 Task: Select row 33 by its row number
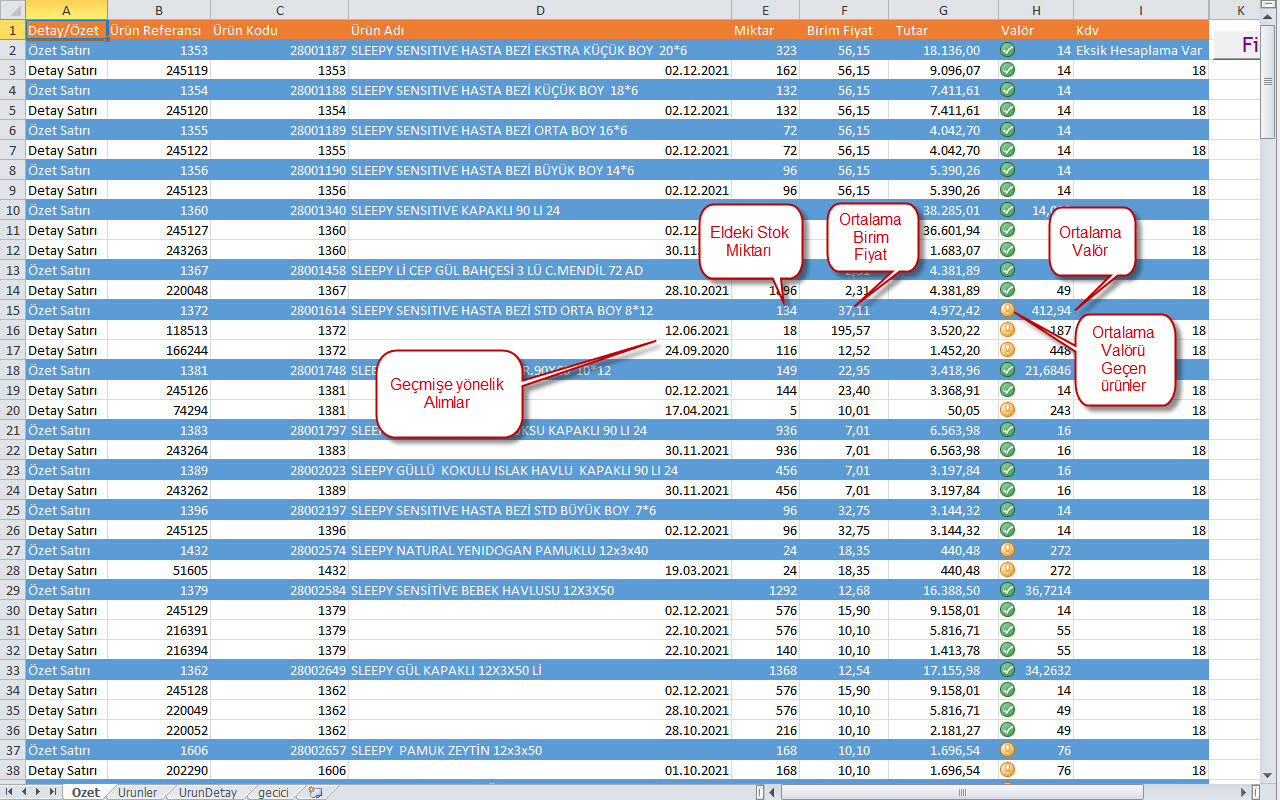12,670
